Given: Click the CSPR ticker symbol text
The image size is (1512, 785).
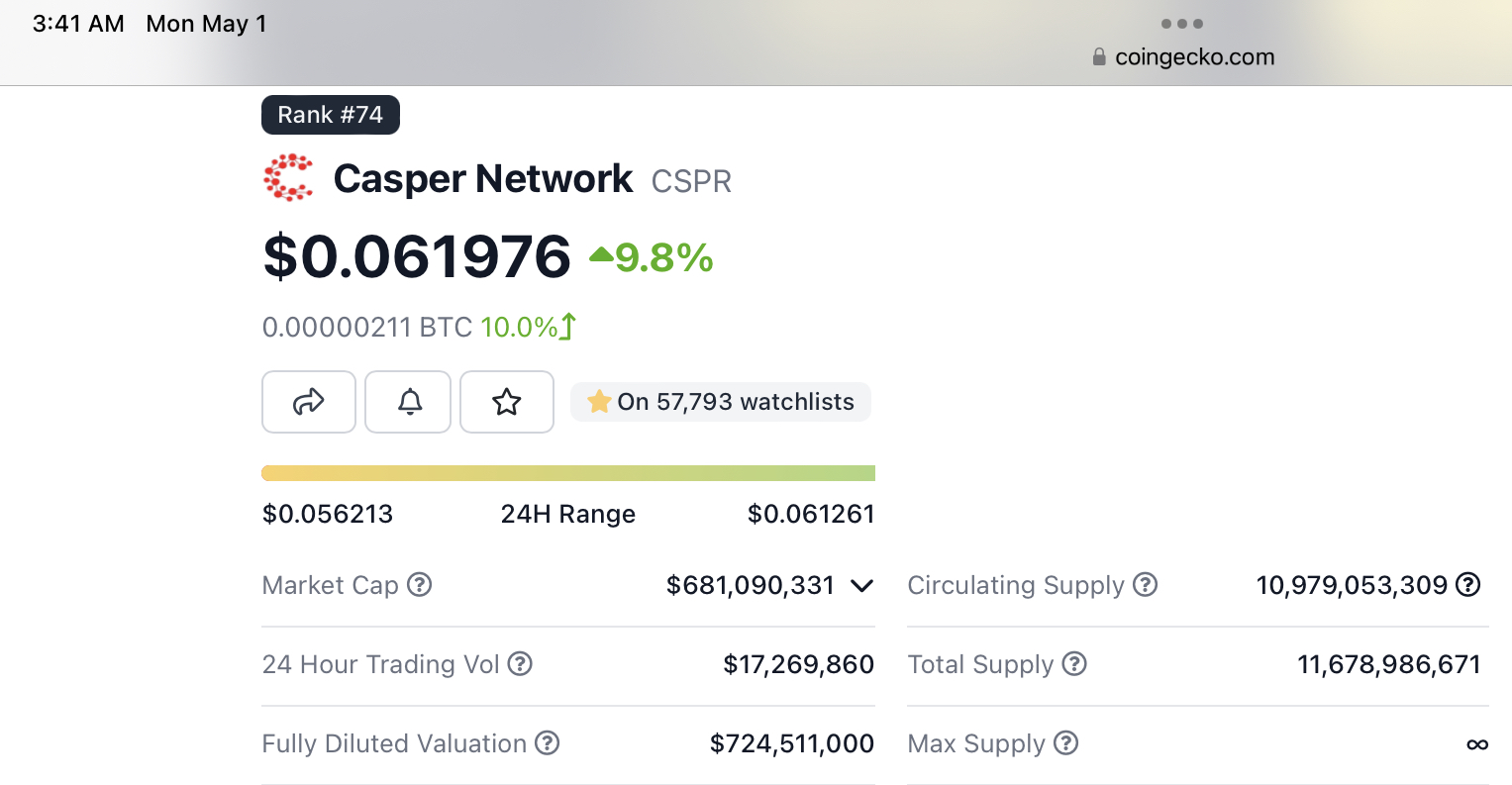Looking at the screenshot, I should coord(691,182).
